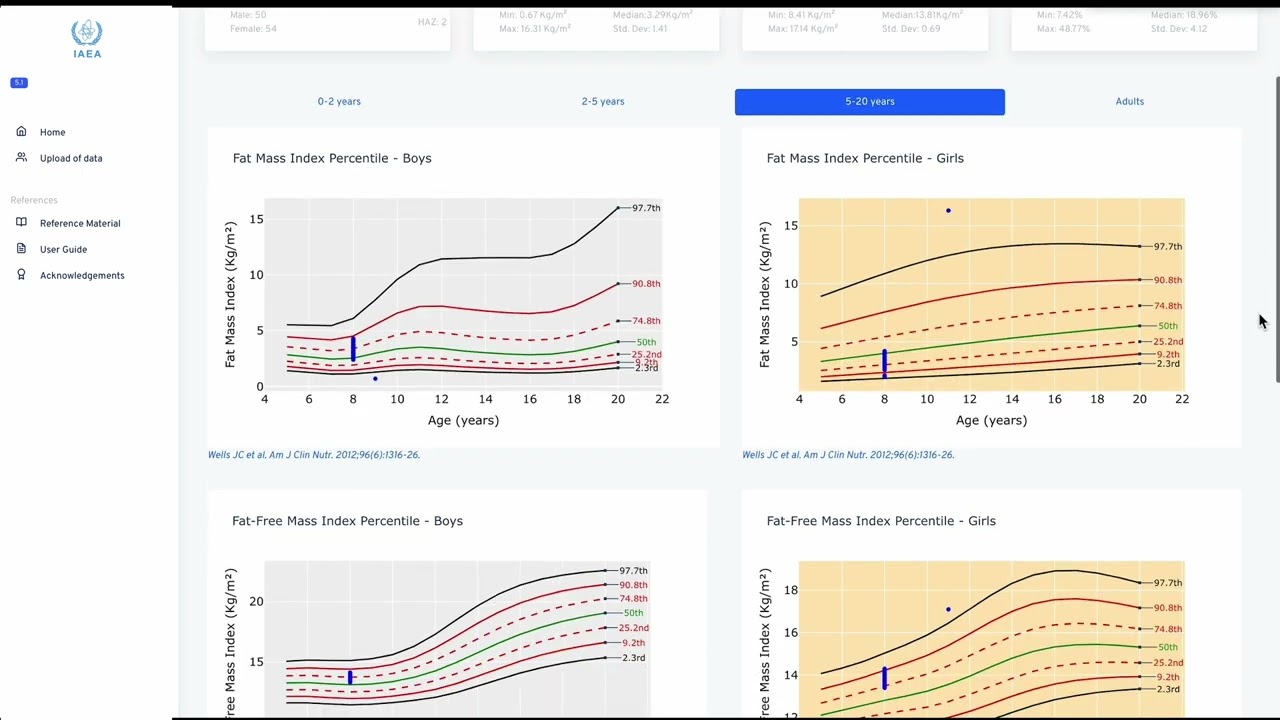Click the award icon beside Acknowledgements
Image resolution: width=1280 pixels, height=720 pixels.
coord(21,274)
